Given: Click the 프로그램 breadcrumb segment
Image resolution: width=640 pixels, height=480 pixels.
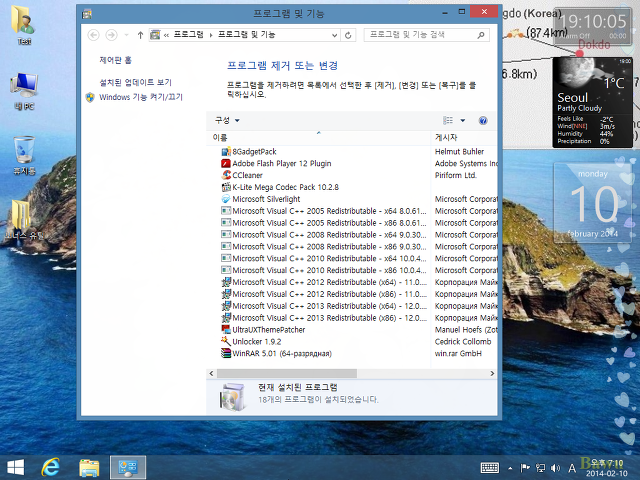Looking at the screenshot, I should pyautogui.click(x=189, y=35).
